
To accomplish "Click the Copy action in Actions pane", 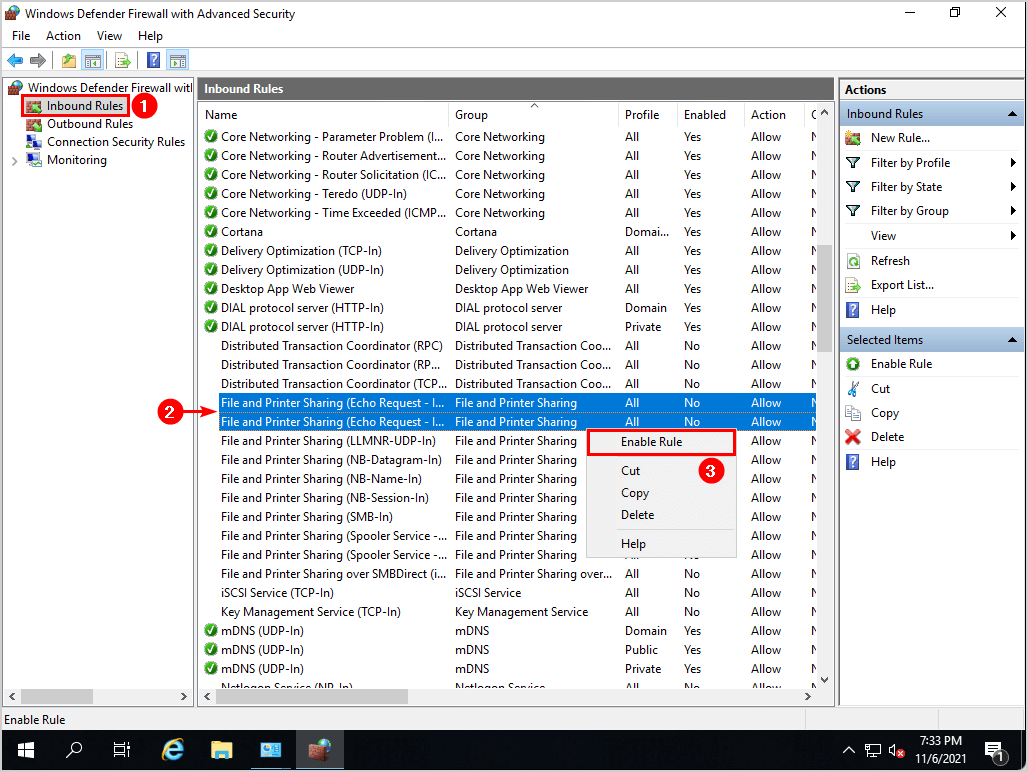I will 884,413.
